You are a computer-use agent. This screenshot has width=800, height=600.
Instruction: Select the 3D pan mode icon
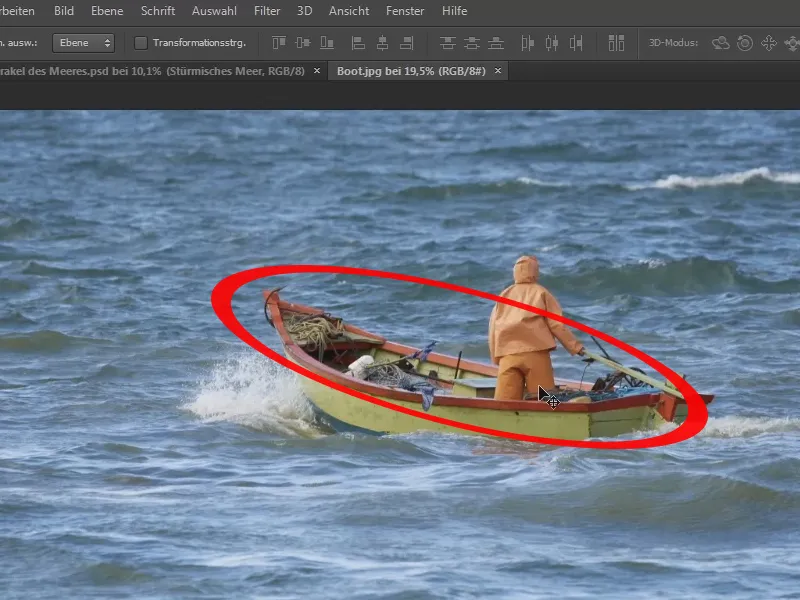pos(769,43)
